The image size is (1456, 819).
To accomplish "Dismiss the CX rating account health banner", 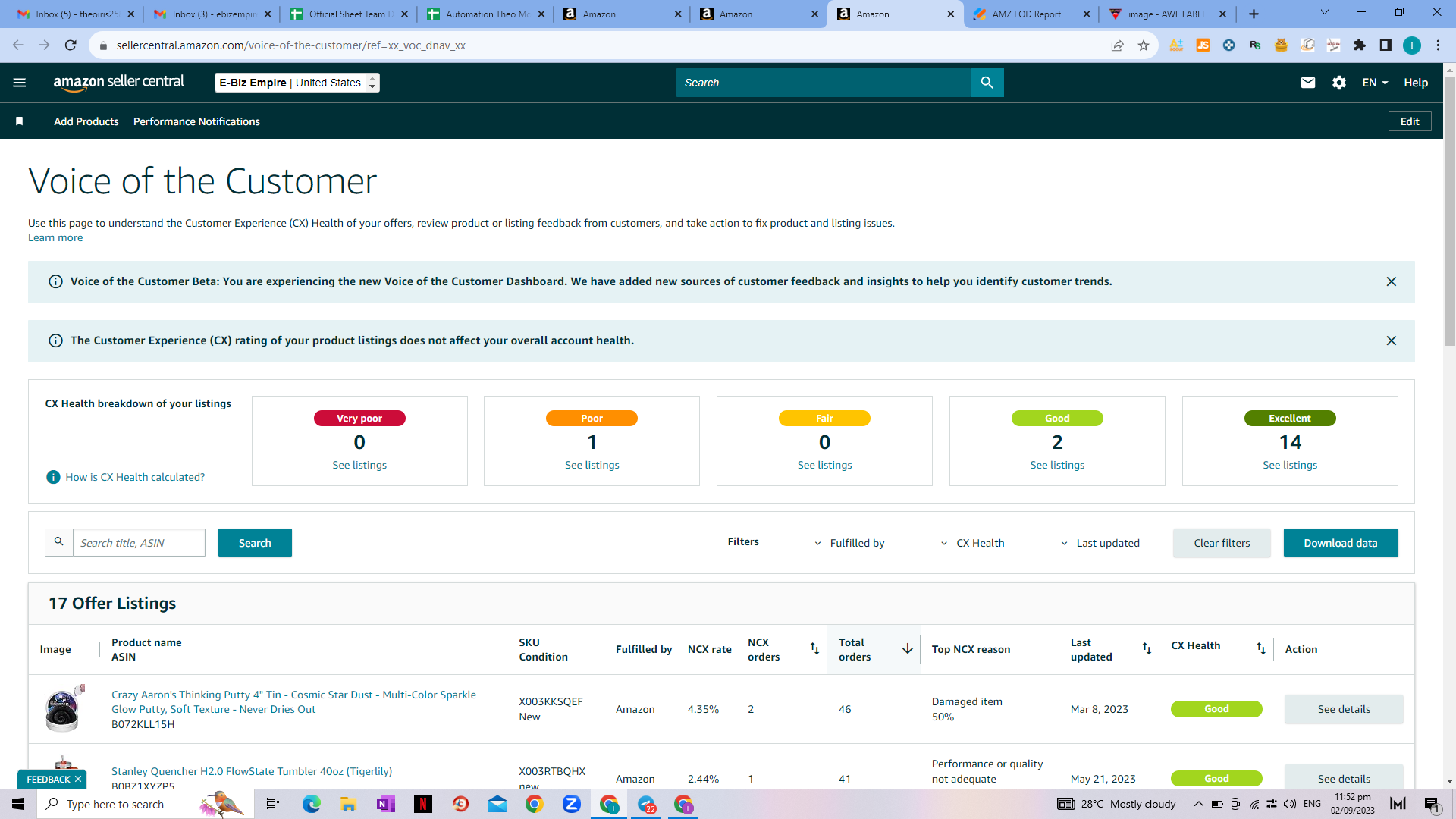I will tap(1392, 340).
